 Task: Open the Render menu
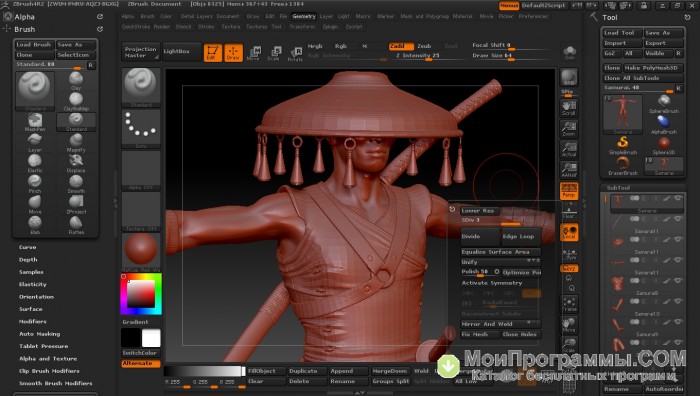click(x=162, y=27)
